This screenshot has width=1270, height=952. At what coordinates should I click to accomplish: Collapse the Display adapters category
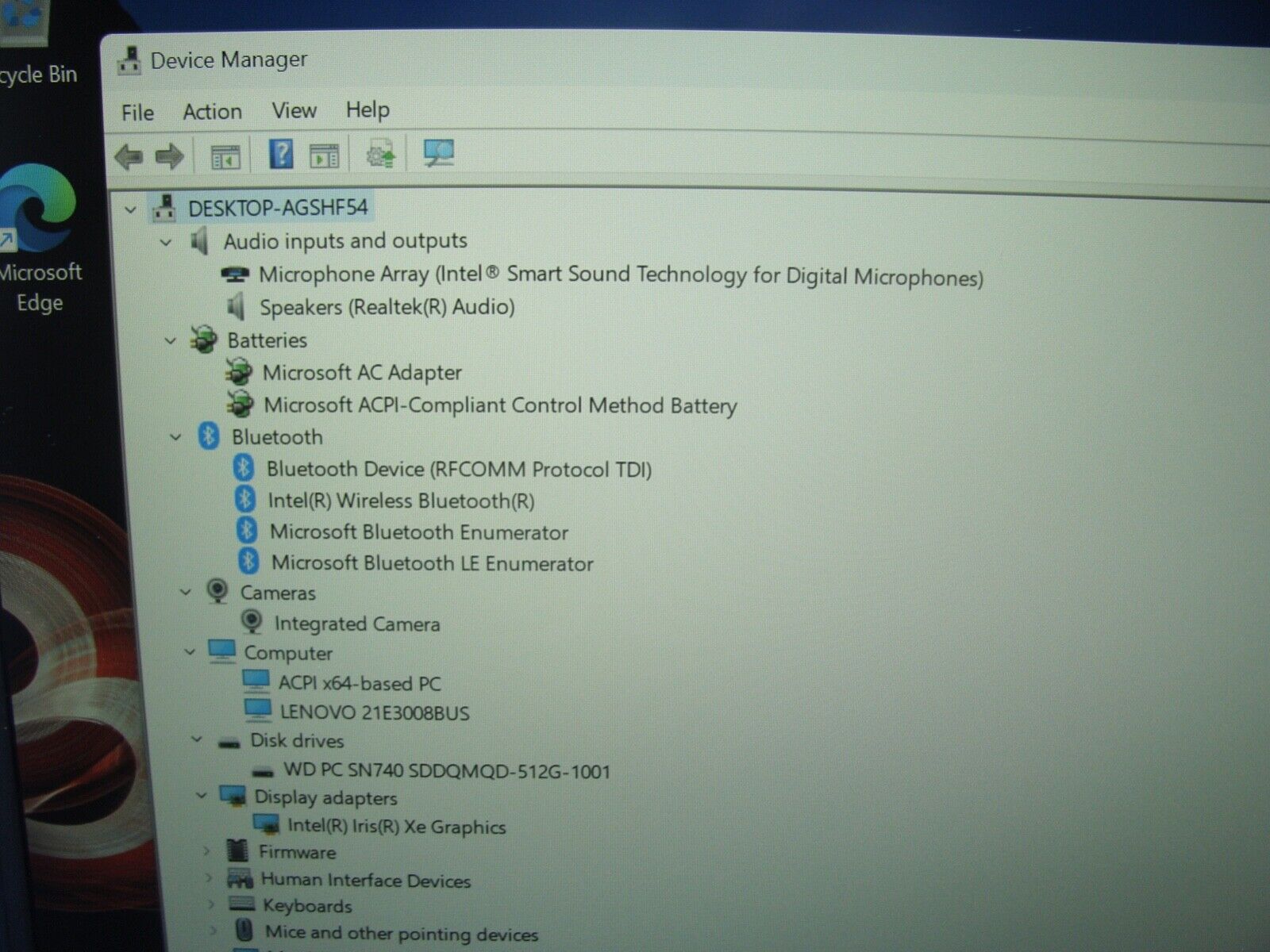(201, 795)
